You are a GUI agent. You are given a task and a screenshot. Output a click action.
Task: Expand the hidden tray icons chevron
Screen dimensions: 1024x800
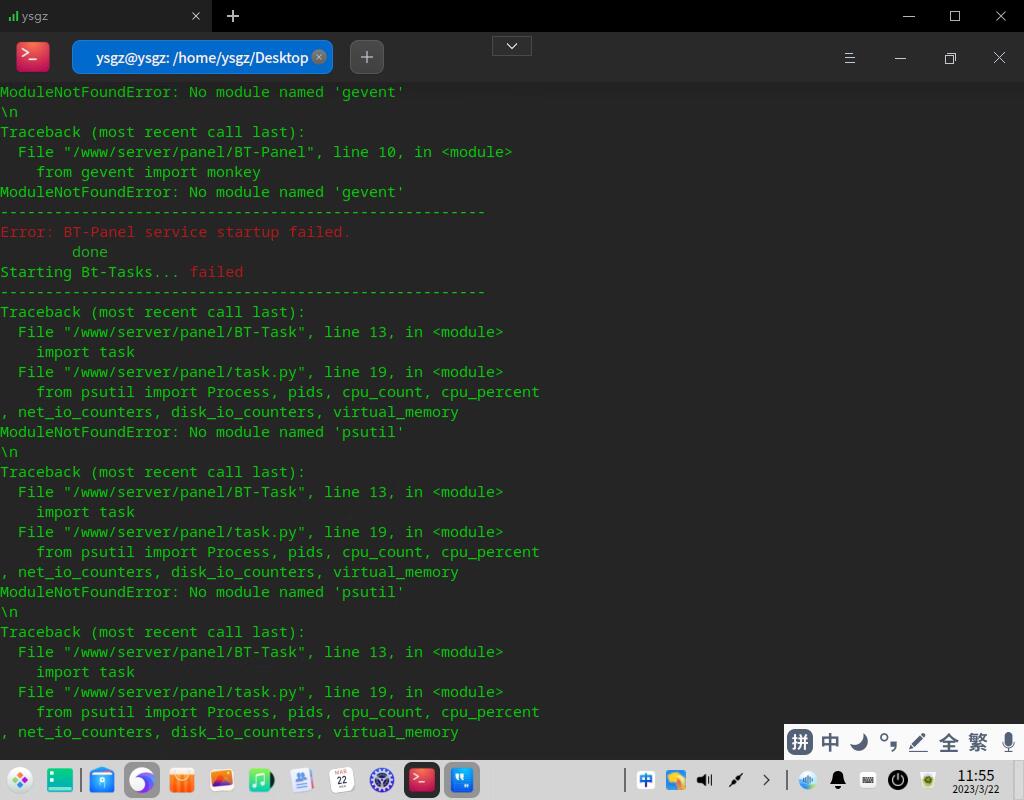pyautogui.click(x=766, y=780)
